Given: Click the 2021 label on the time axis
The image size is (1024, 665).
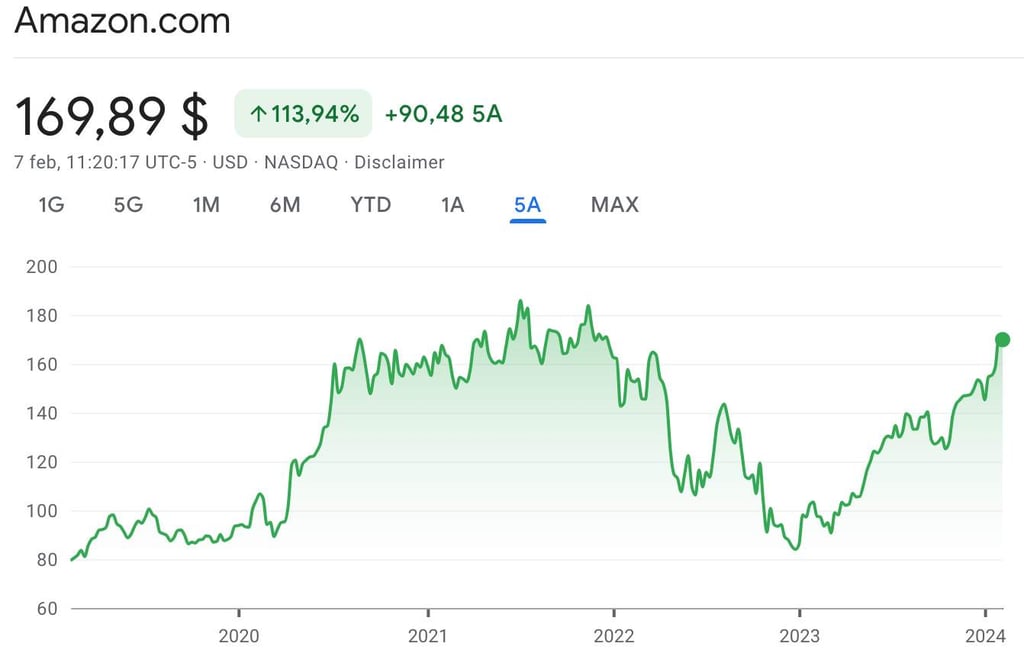Looking at the screenshot, I should pyautogui.click(x=428, y=634).
